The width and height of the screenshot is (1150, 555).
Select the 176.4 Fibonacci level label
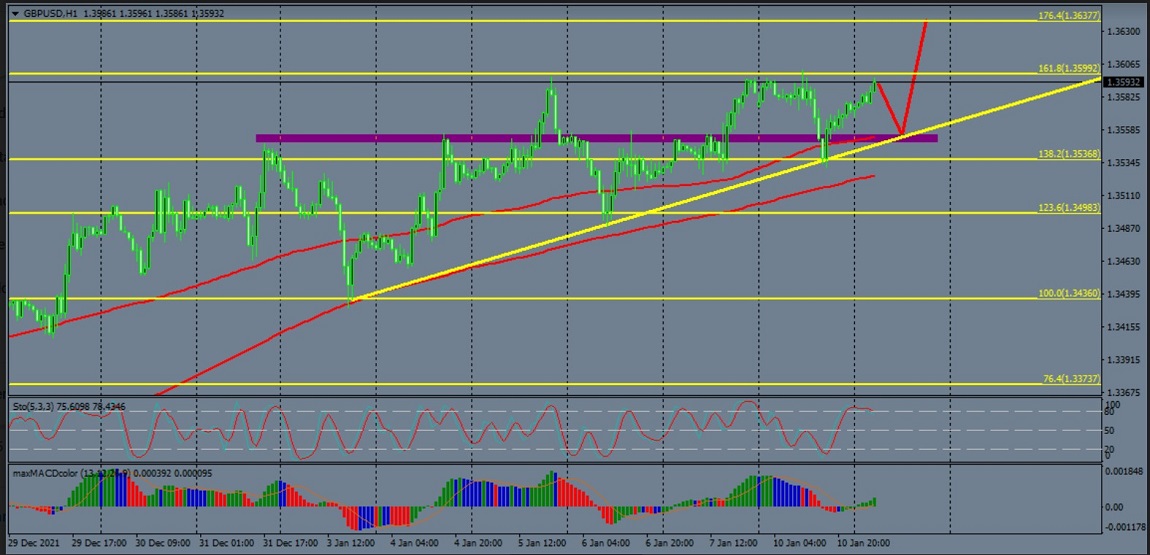pos(1068,16)
